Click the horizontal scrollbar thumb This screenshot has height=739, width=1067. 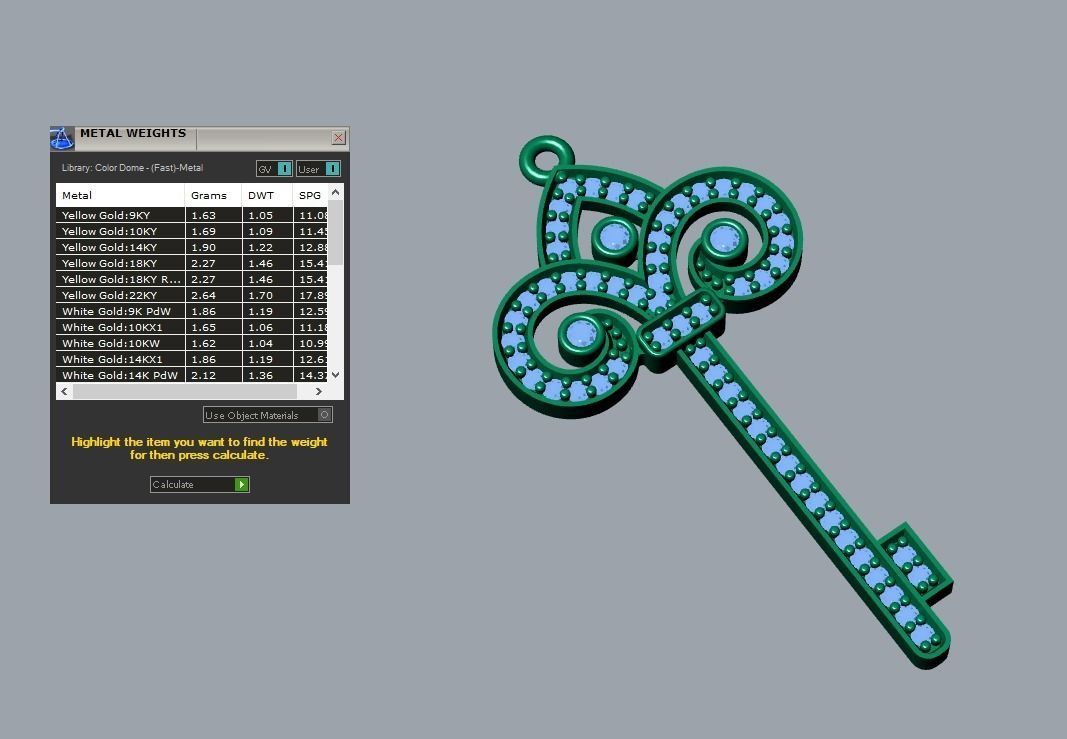[x=184, y=391]
